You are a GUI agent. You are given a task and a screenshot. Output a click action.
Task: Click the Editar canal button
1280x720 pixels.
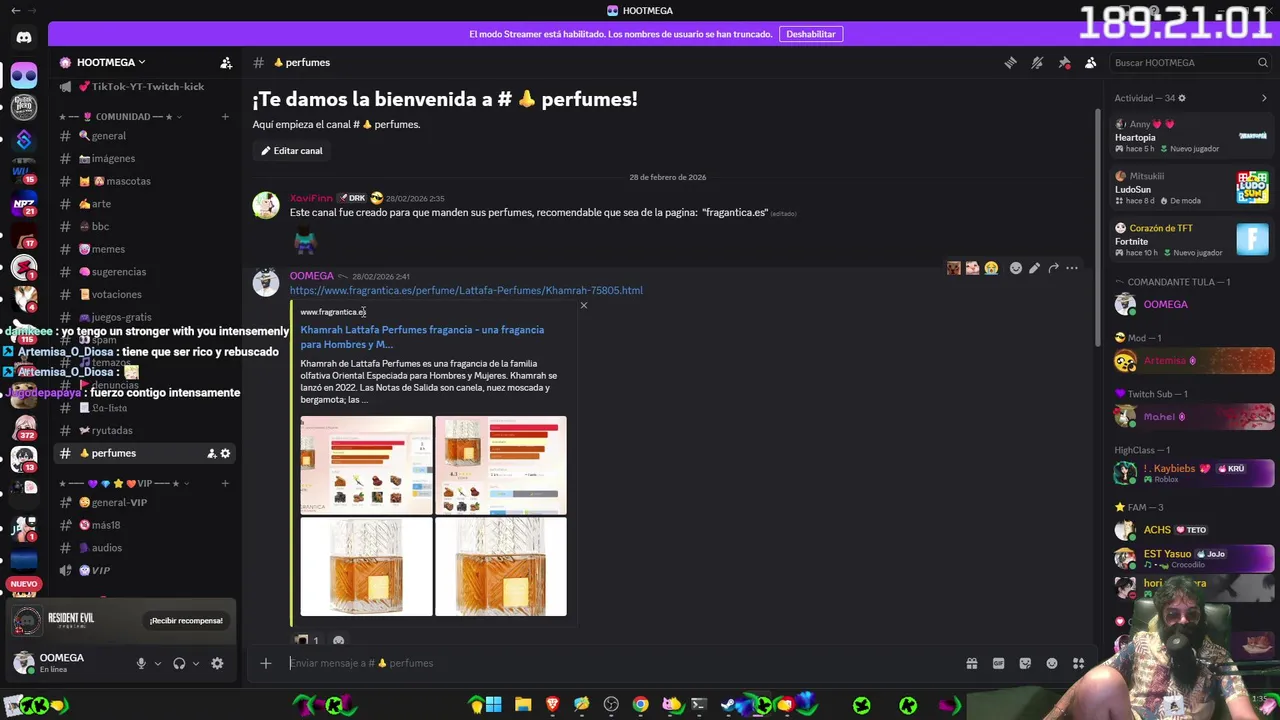[292, 151]
